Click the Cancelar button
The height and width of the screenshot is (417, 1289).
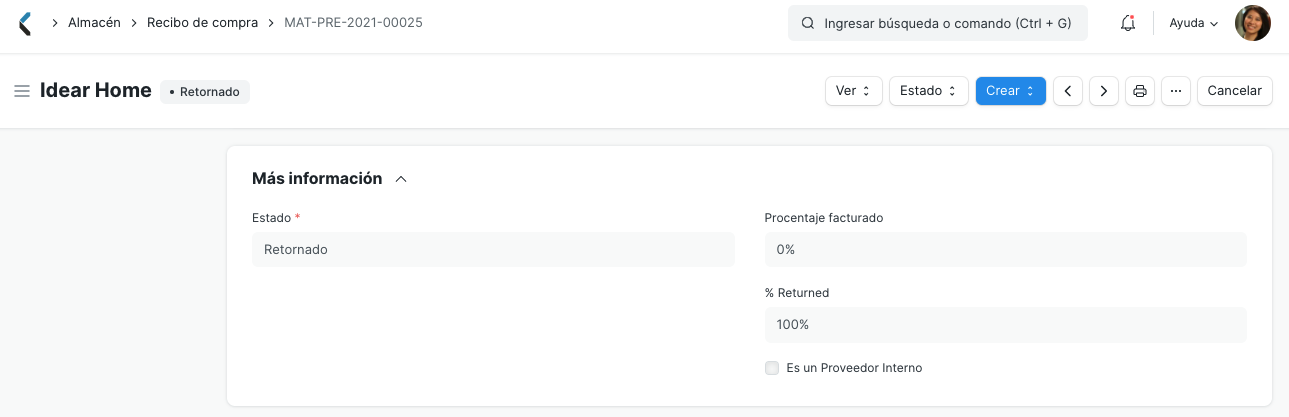[1235, 91]
